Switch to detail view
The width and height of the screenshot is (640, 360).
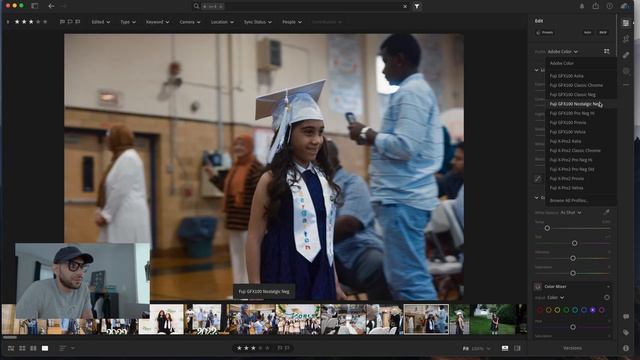click(x=45, y=348)
